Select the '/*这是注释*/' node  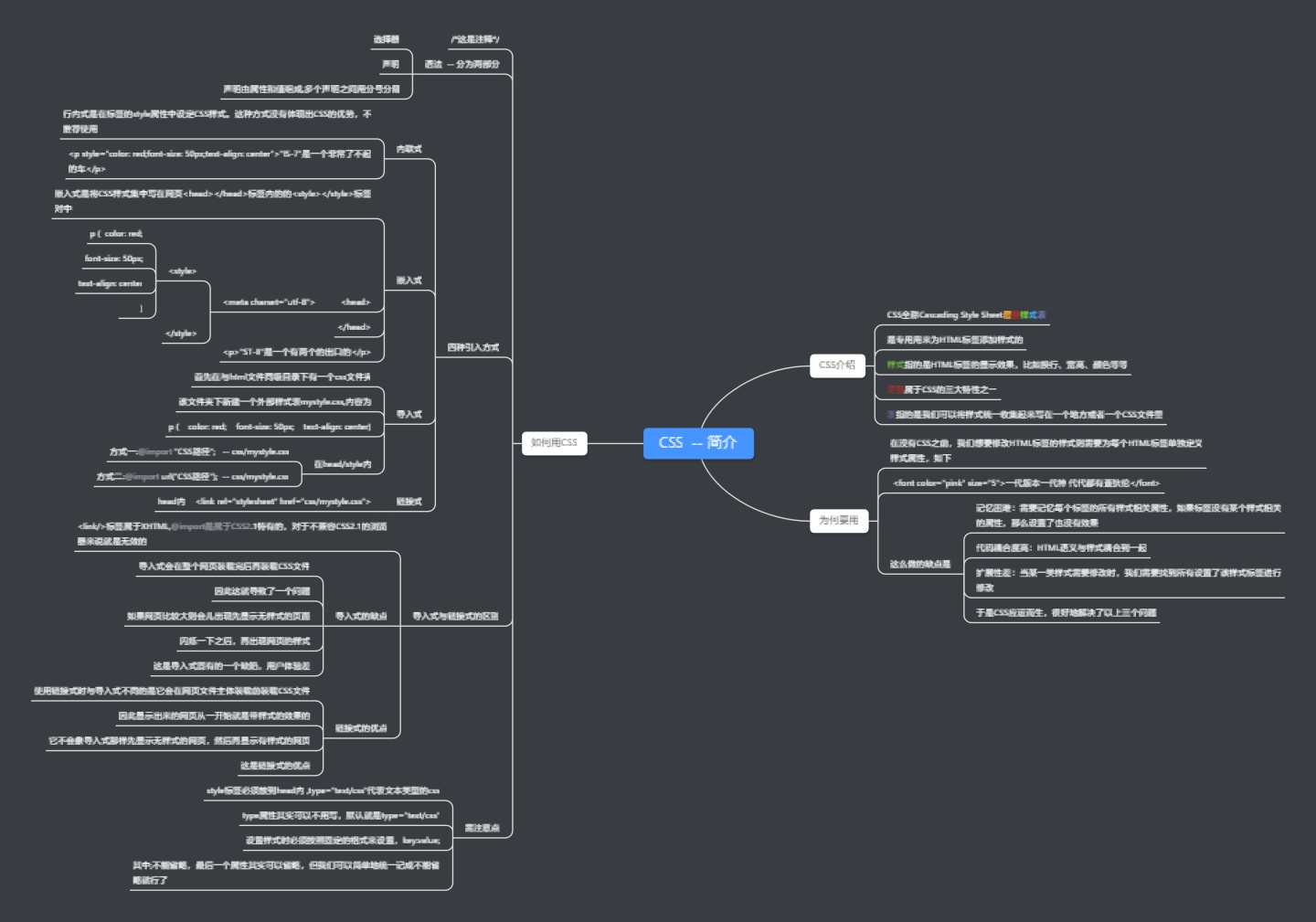(474, 39)
